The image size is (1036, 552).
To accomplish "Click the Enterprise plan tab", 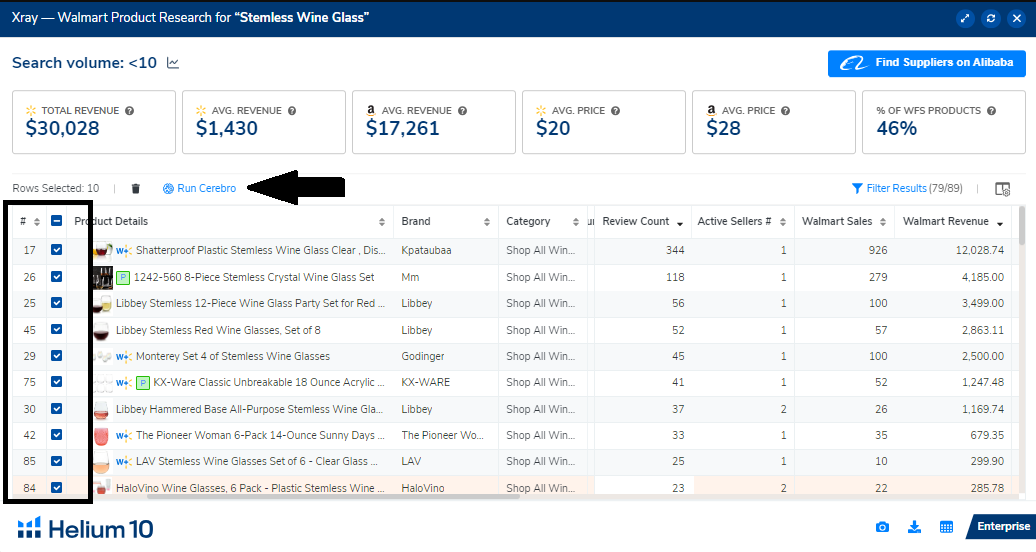I will tap(1002, 526).
